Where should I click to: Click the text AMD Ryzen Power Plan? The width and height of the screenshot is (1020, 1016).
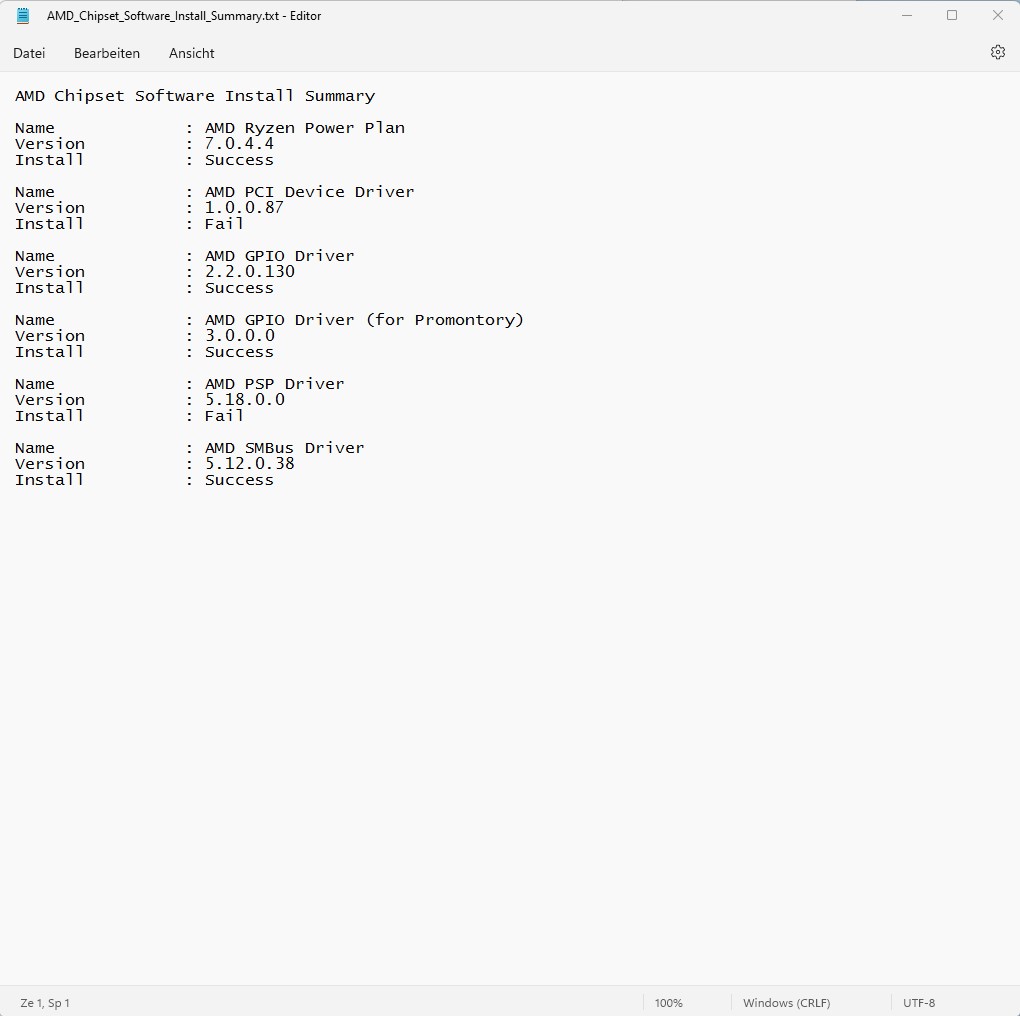point(304,127)
